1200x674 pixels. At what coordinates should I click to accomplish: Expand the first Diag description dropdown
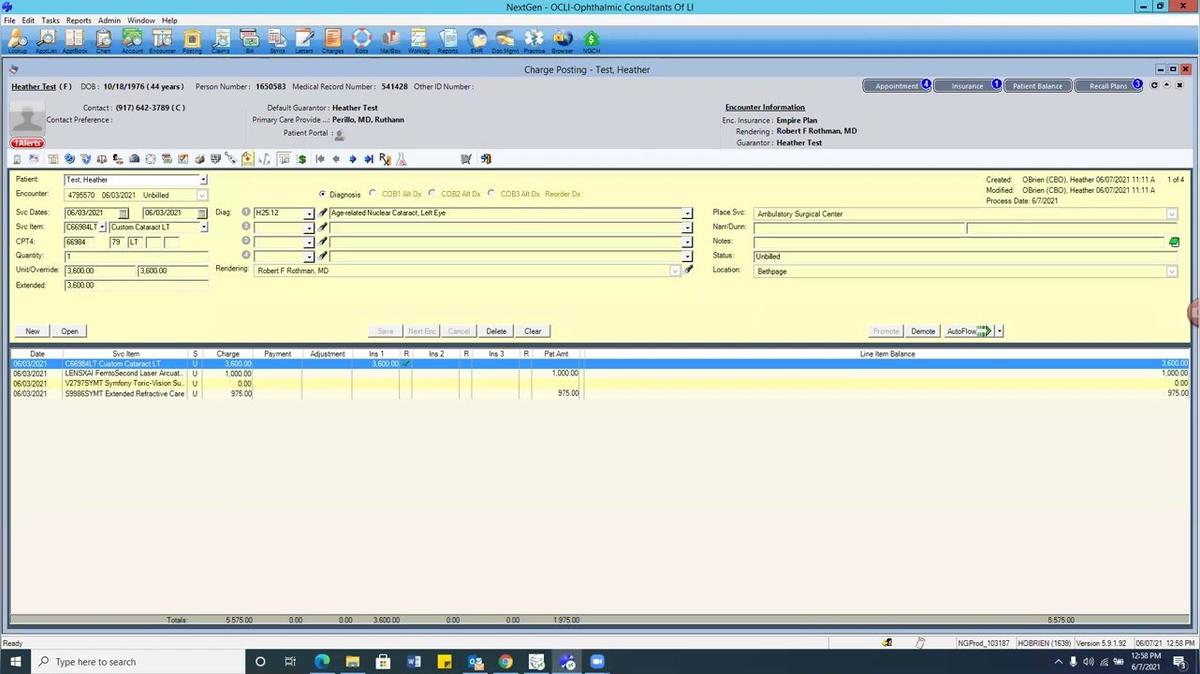click(x=687, y=213)
